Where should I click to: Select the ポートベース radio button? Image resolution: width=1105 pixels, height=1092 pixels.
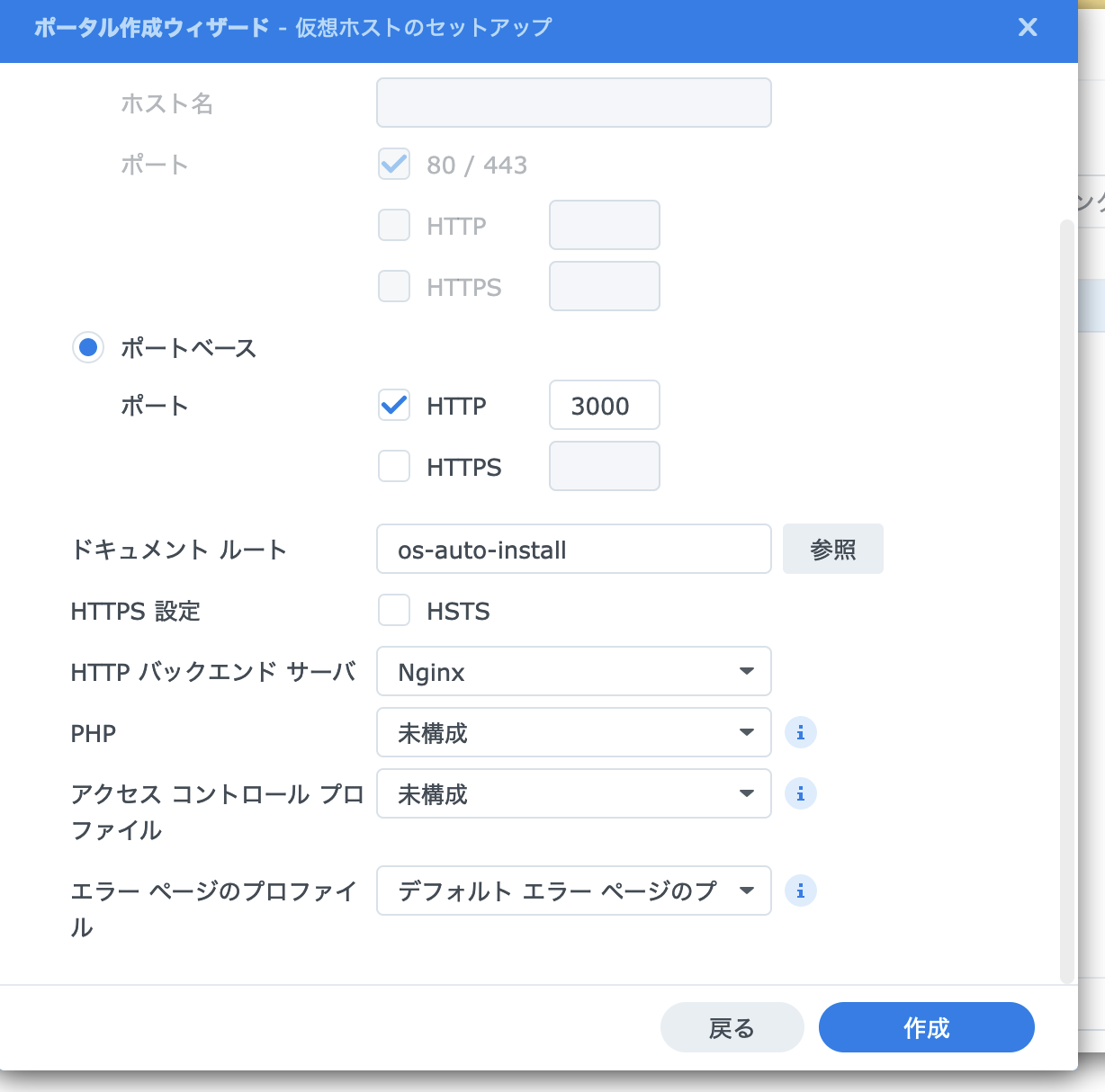[x=87, y=348]
